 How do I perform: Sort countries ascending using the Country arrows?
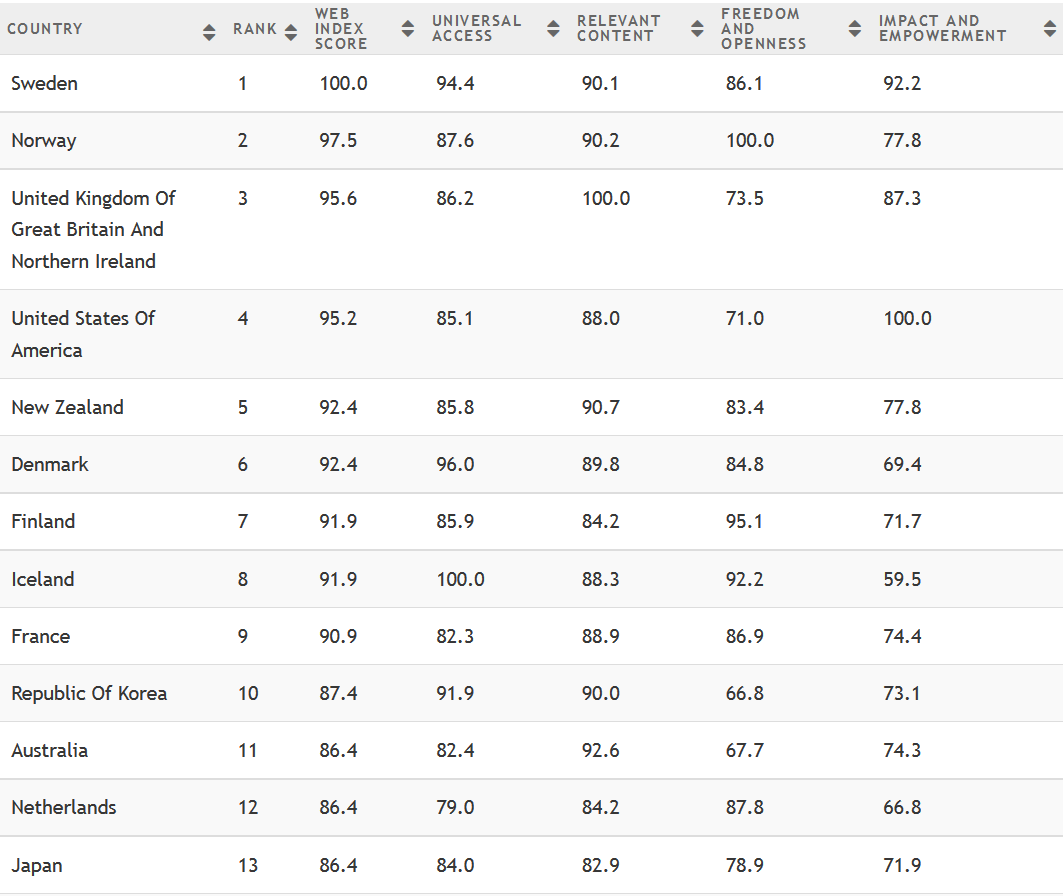[x=209, y=29]
